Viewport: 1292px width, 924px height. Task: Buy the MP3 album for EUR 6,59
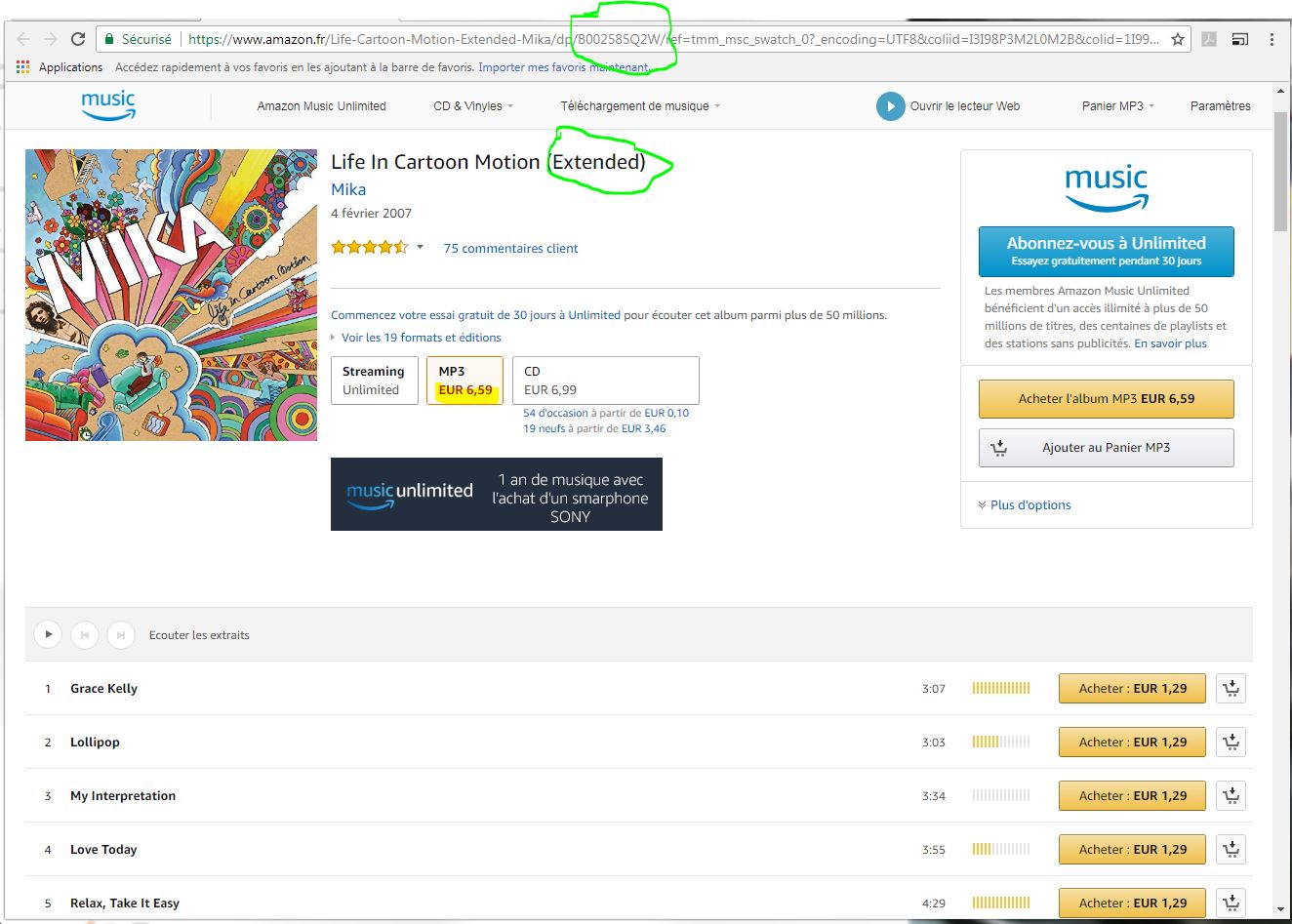tap(1107, 399)
